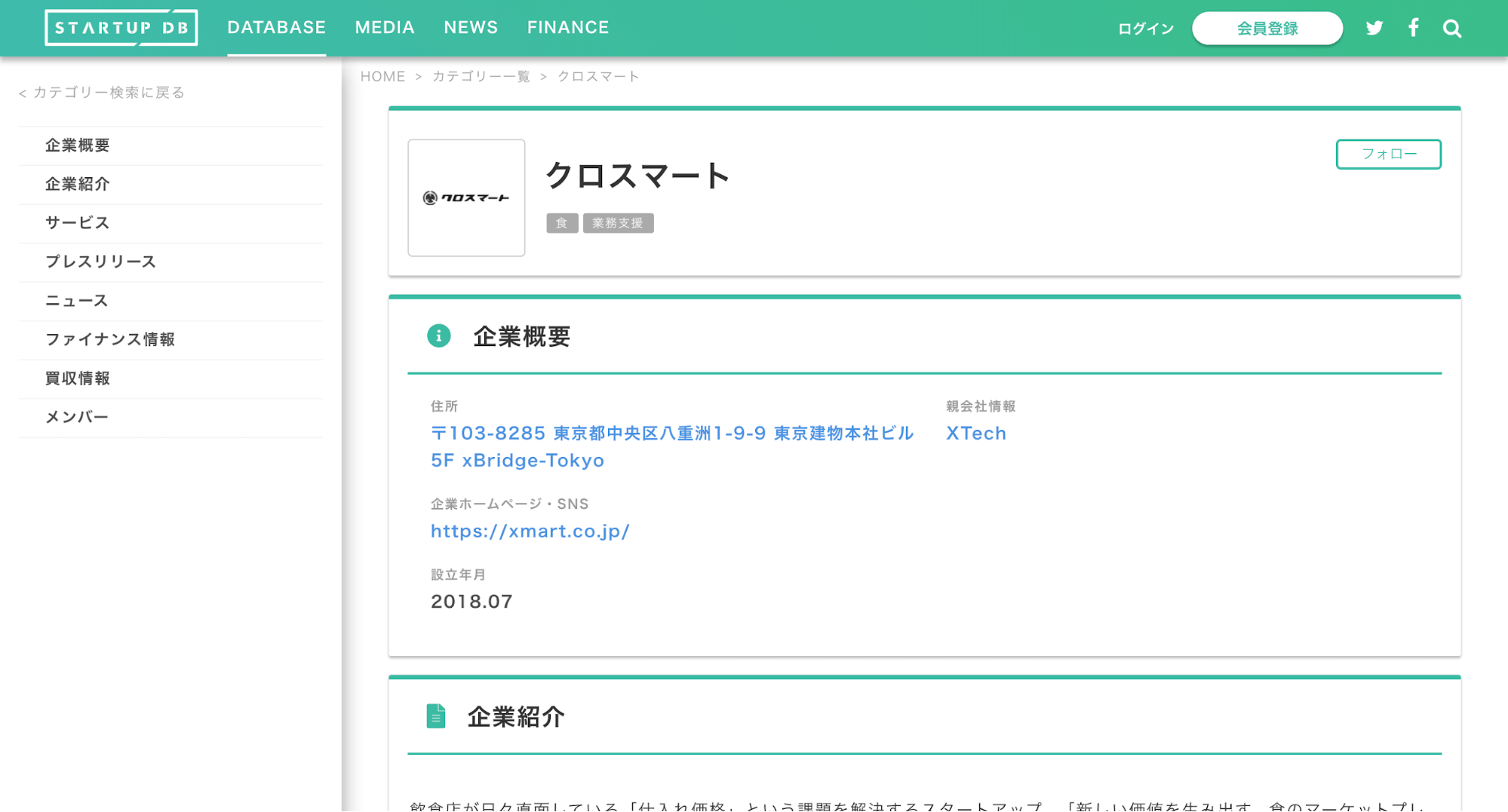Open the MEDIA nav tab
Viewport: 1508px width, 812px height.
(385, 28)
